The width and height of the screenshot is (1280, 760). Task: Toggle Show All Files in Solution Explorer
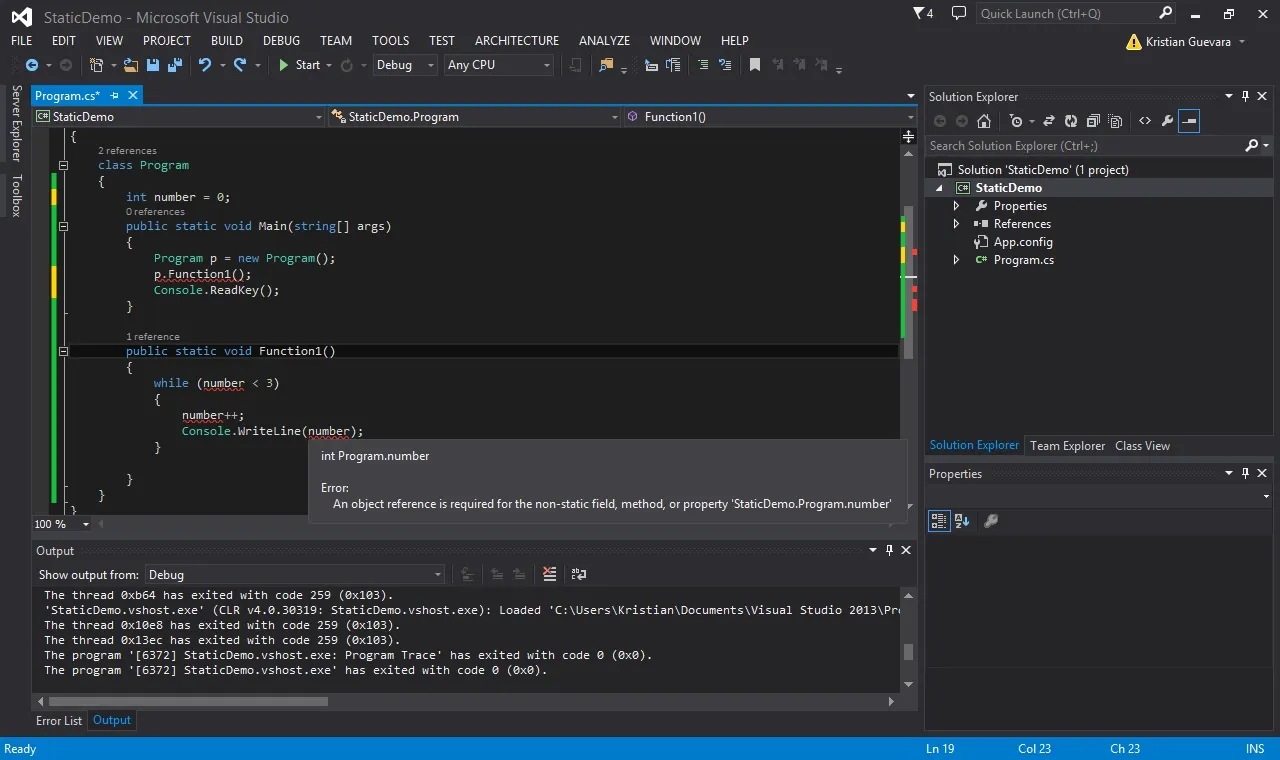pyautogui.click(x=1114, y=121)
